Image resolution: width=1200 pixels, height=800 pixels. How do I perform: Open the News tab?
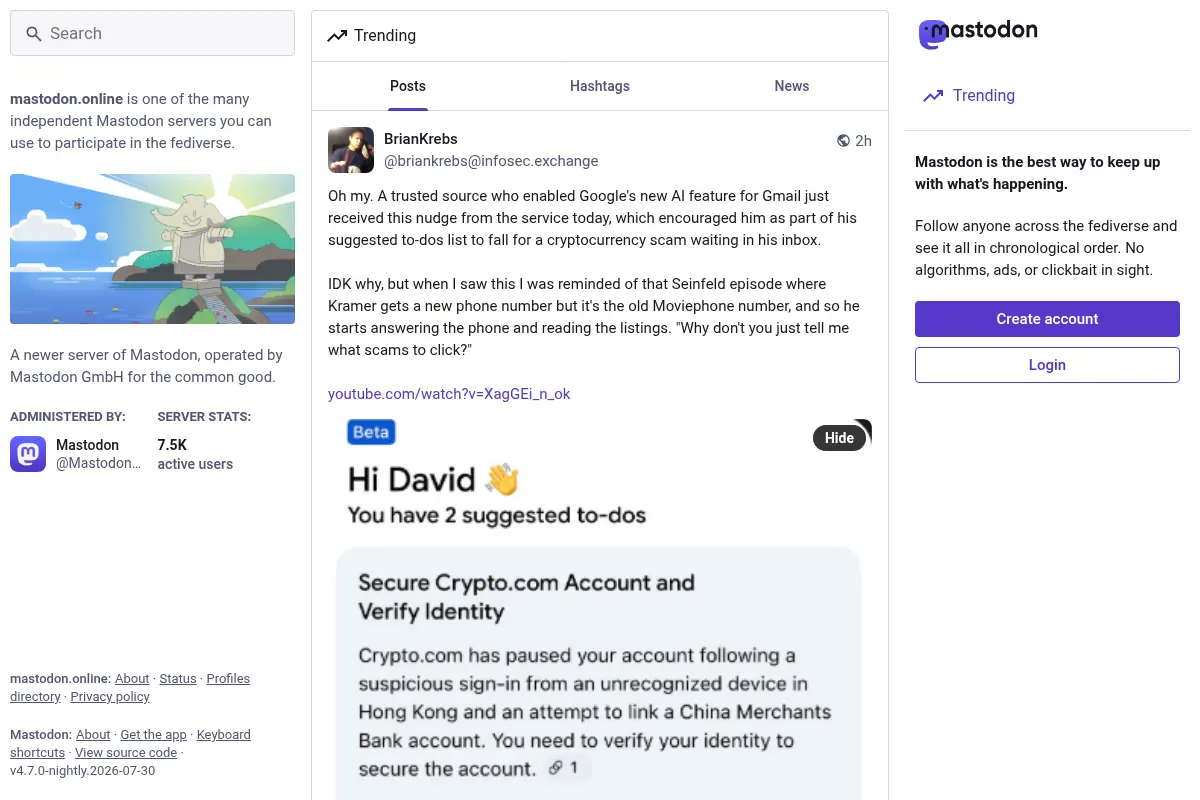point(792,86)
